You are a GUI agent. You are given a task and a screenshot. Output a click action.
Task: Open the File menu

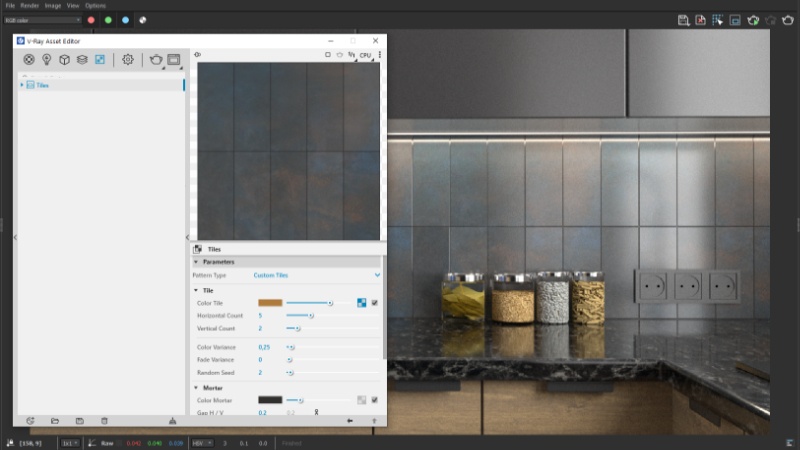[x=10, y=6]
